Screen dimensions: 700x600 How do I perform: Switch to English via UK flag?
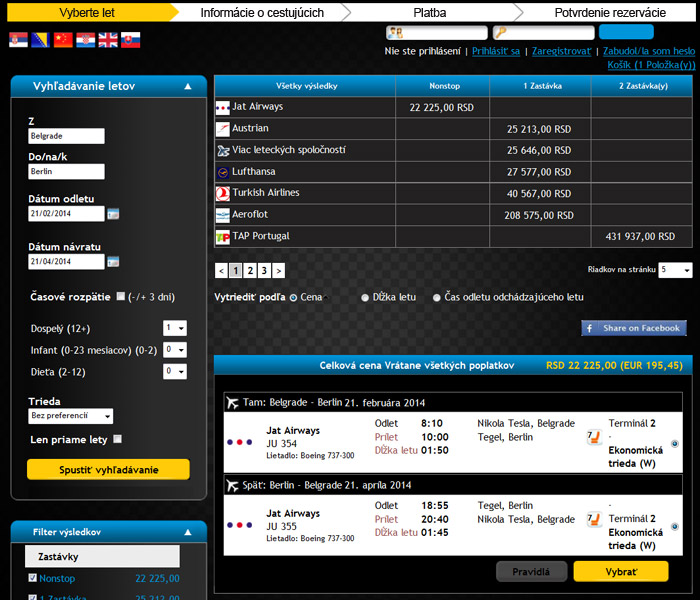click(x=108, y=40)
